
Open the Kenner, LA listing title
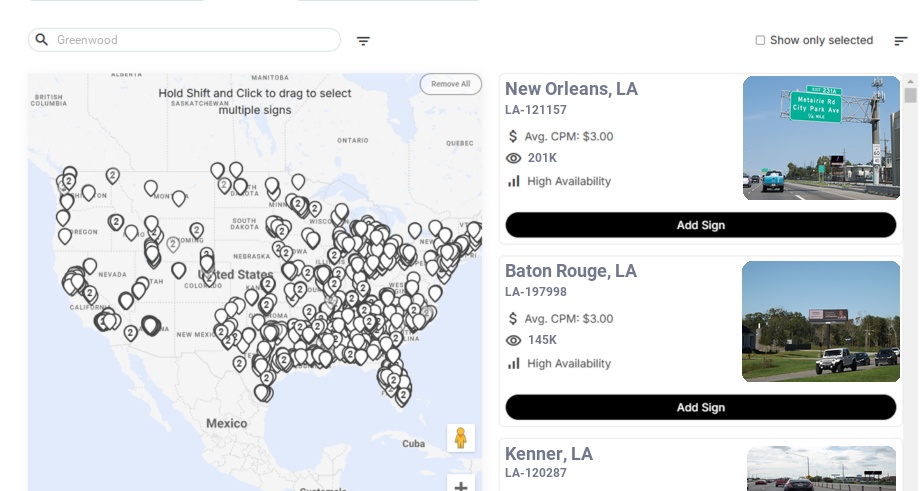pos(549,454)
